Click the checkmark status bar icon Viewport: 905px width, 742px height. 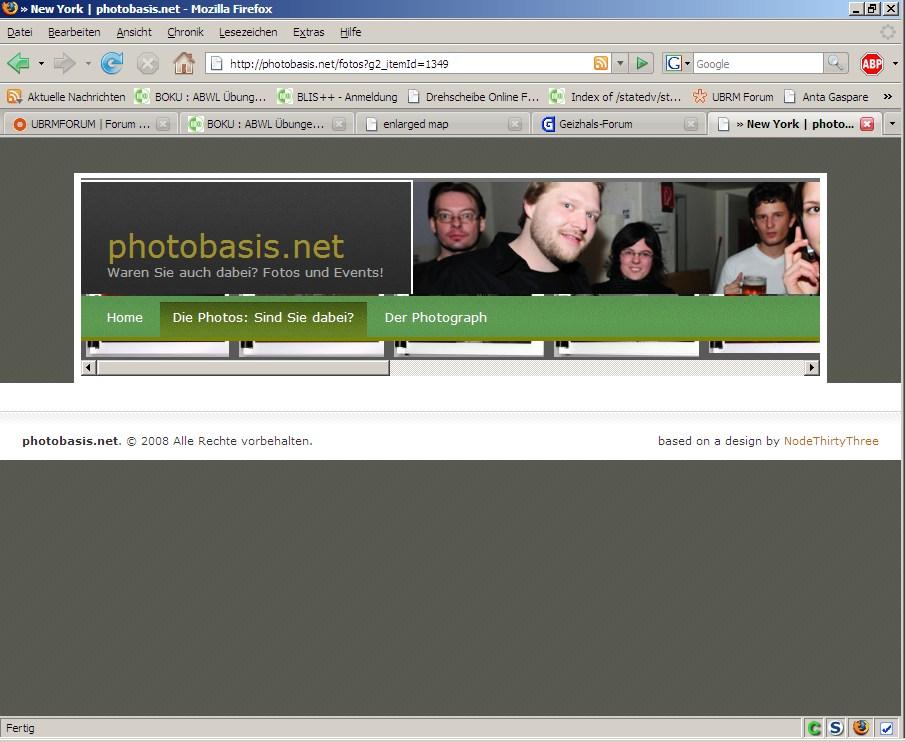tap(886, 728)
